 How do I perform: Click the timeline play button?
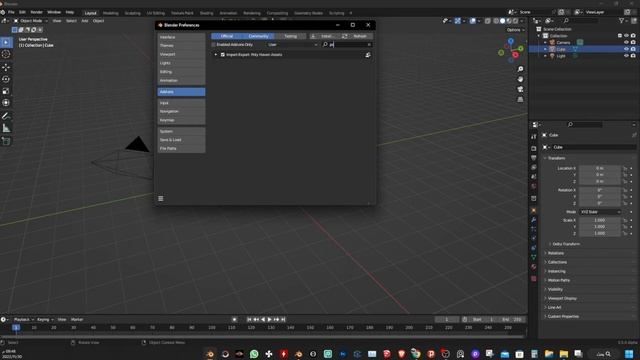[x=269, y=320]
